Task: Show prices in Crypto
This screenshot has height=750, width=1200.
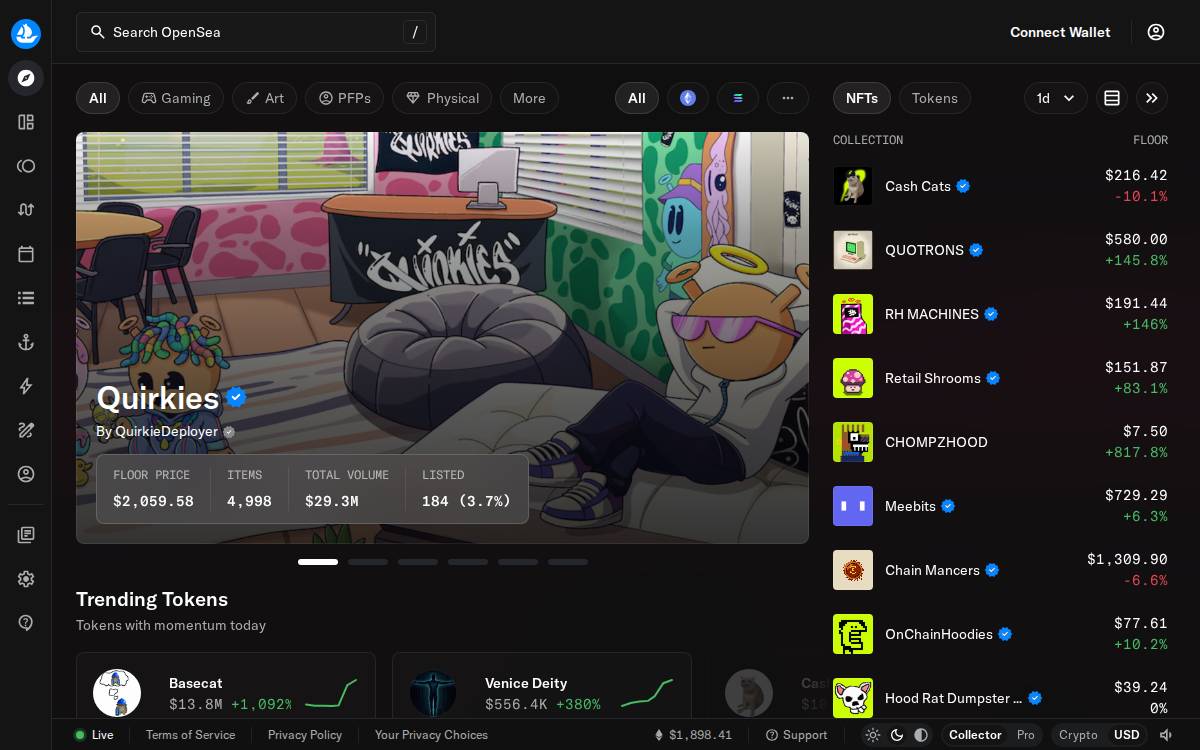Action: [x=1078, y=735]
